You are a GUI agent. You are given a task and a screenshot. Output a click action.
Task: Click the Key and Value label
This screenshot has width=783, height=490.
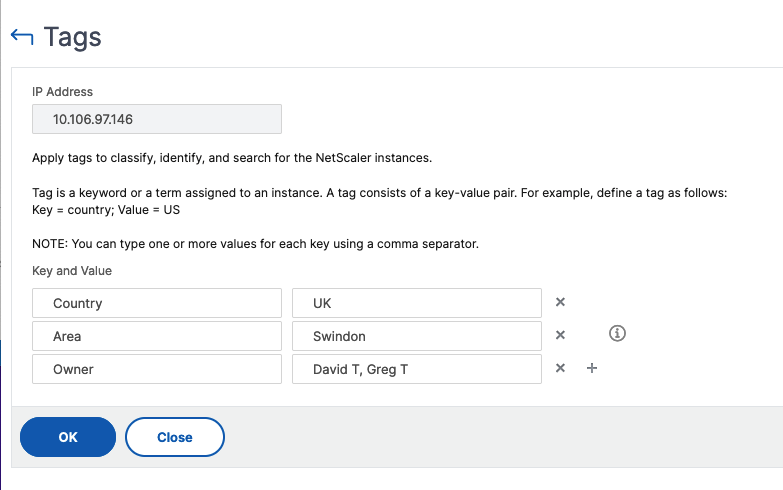(x=72, y=271)
